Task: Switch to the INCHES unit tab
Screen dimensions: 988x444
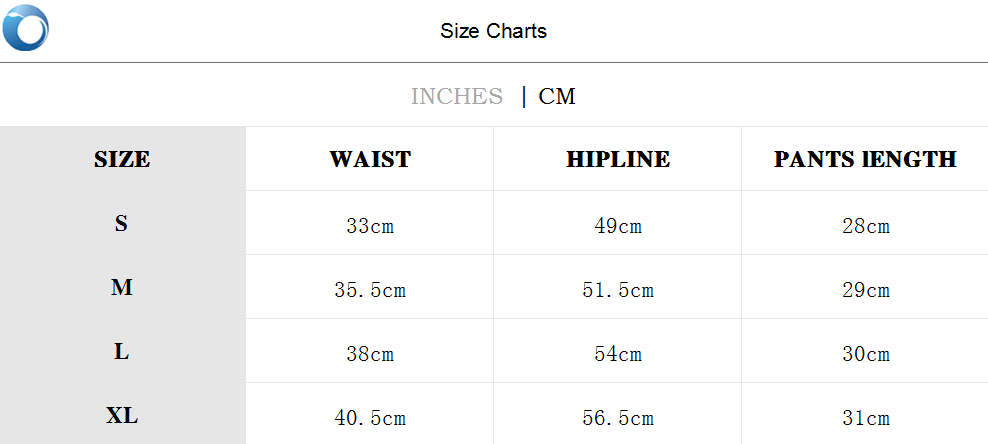Action: [456, 96]
